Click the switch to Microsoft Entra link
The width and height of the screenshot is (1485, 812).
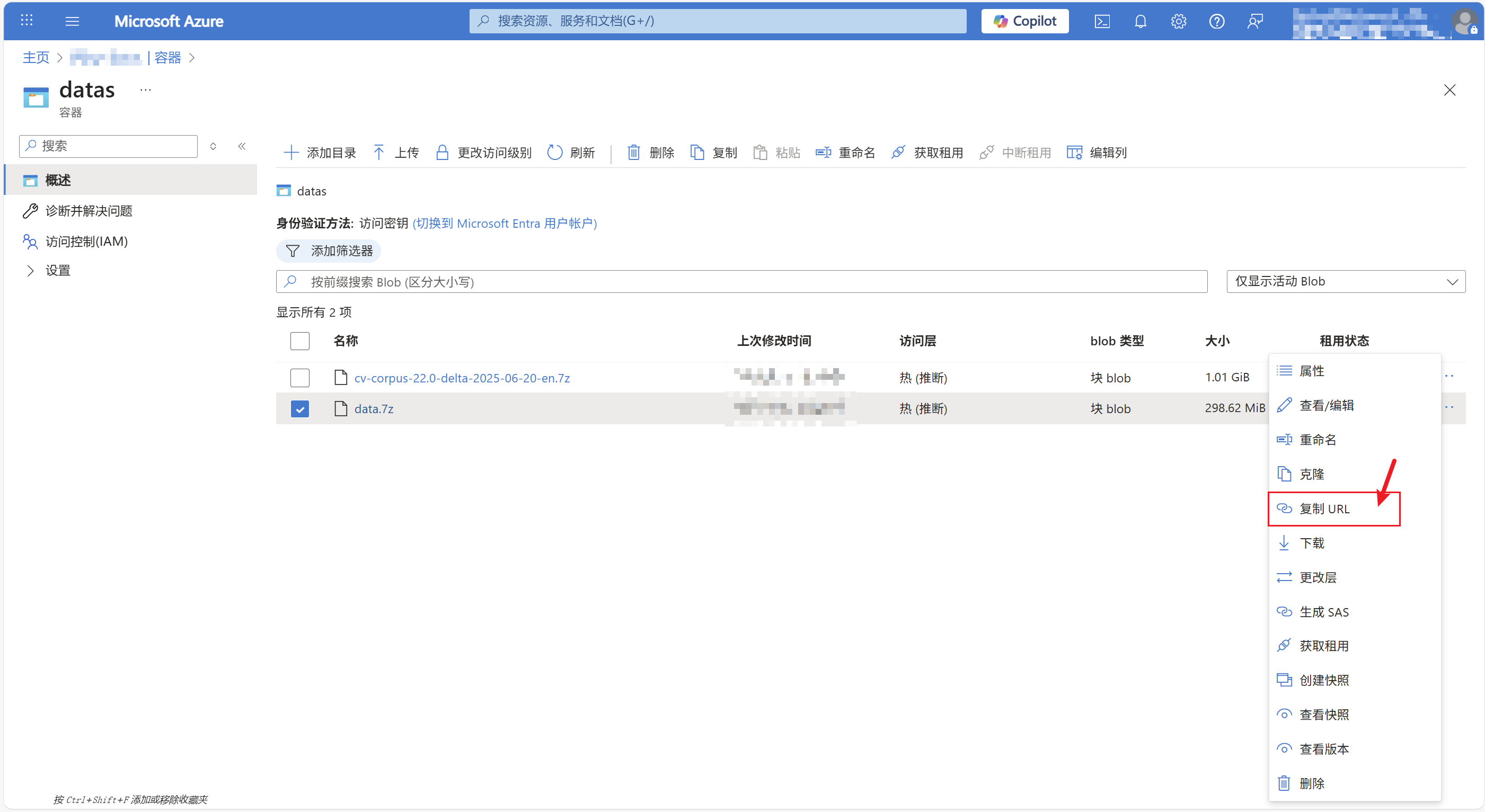(505, 224)
